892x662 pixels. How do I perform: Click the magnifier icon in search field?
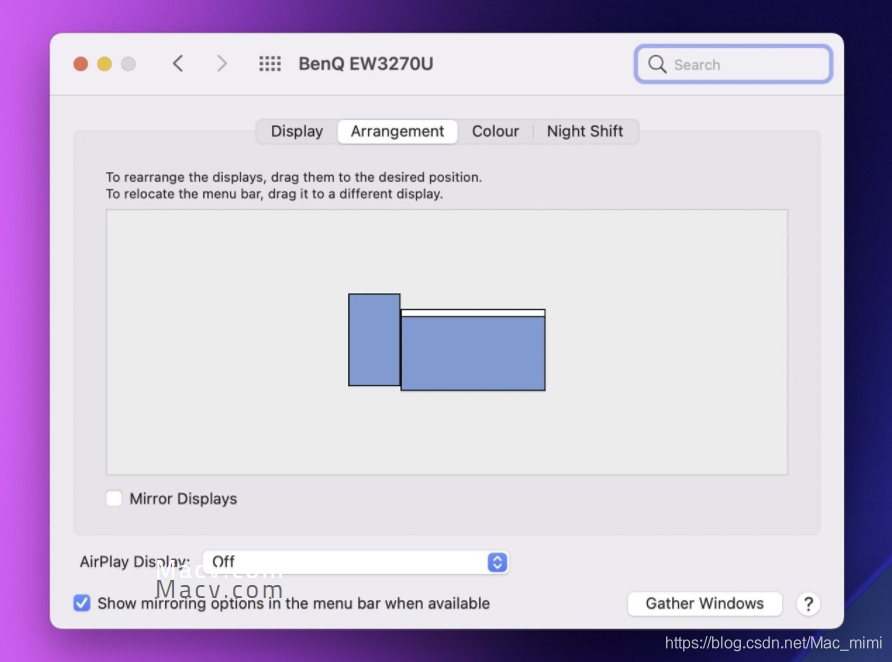tap(657, 64)
